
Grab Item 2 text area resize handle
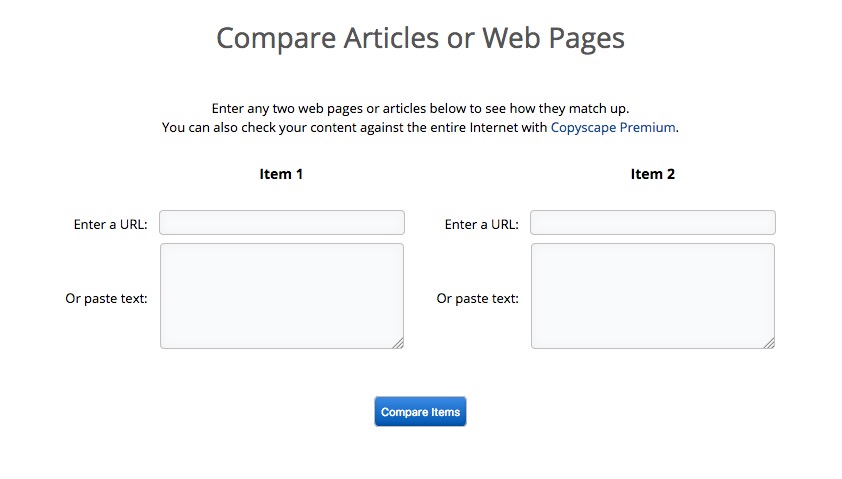769,343
